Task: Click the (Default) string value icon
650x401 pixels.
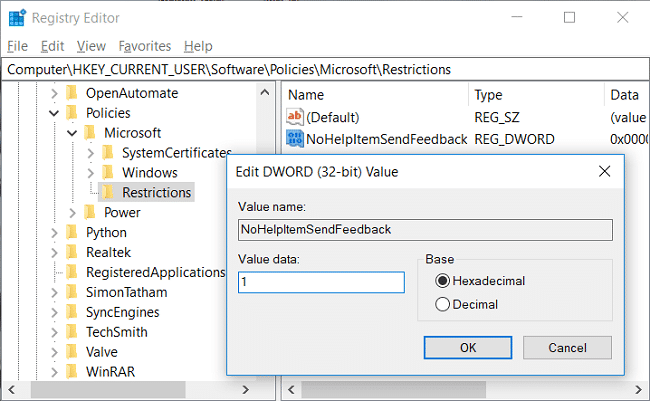Action: (x=295, y=117)
